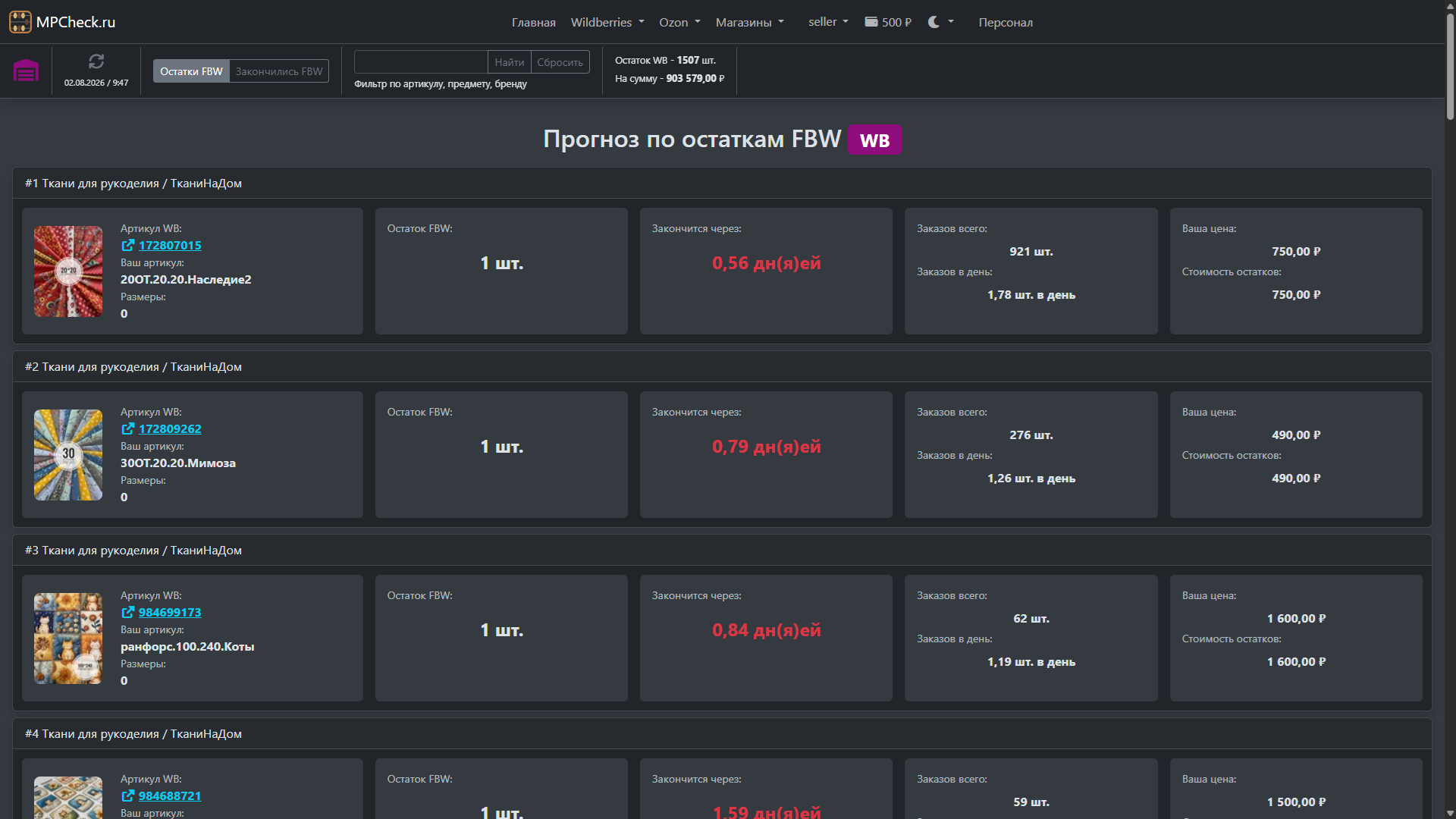Expand the Магазины dropdown menu
The image size is (1456, 819).
coord(749,22)
